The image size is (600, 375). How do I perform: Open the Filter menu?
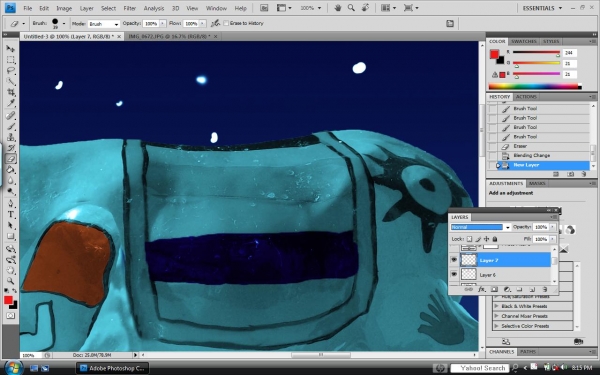[x=130, y=8]
